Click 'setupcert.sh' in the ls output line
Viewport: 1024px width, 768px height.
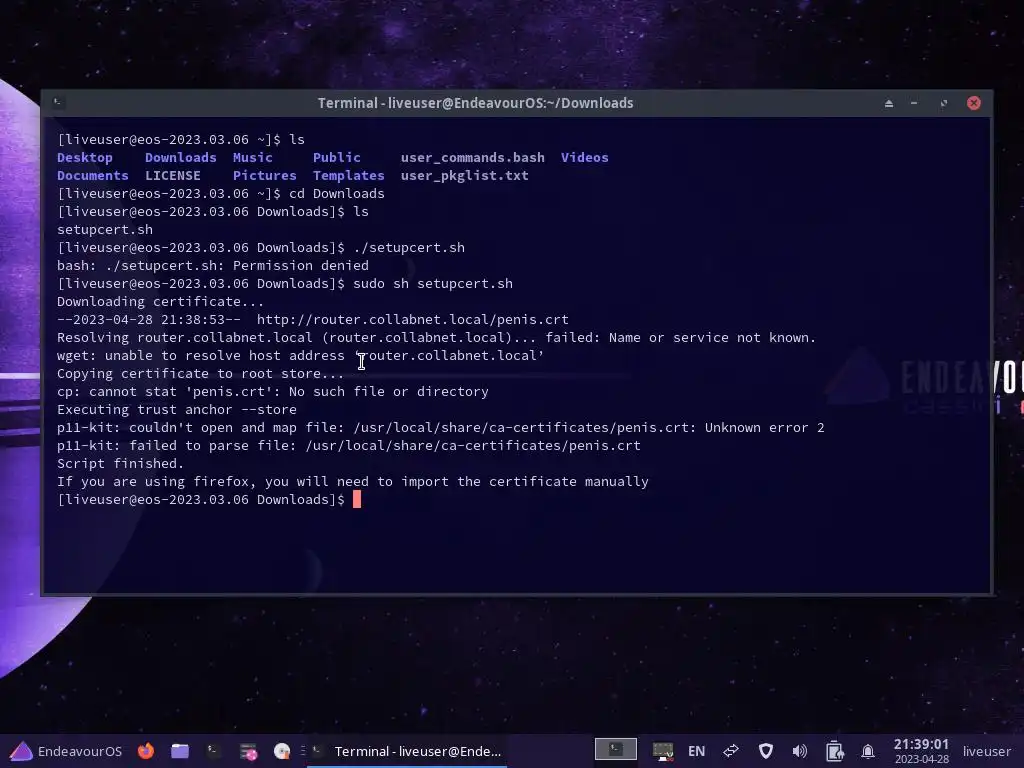pos(105,230)
